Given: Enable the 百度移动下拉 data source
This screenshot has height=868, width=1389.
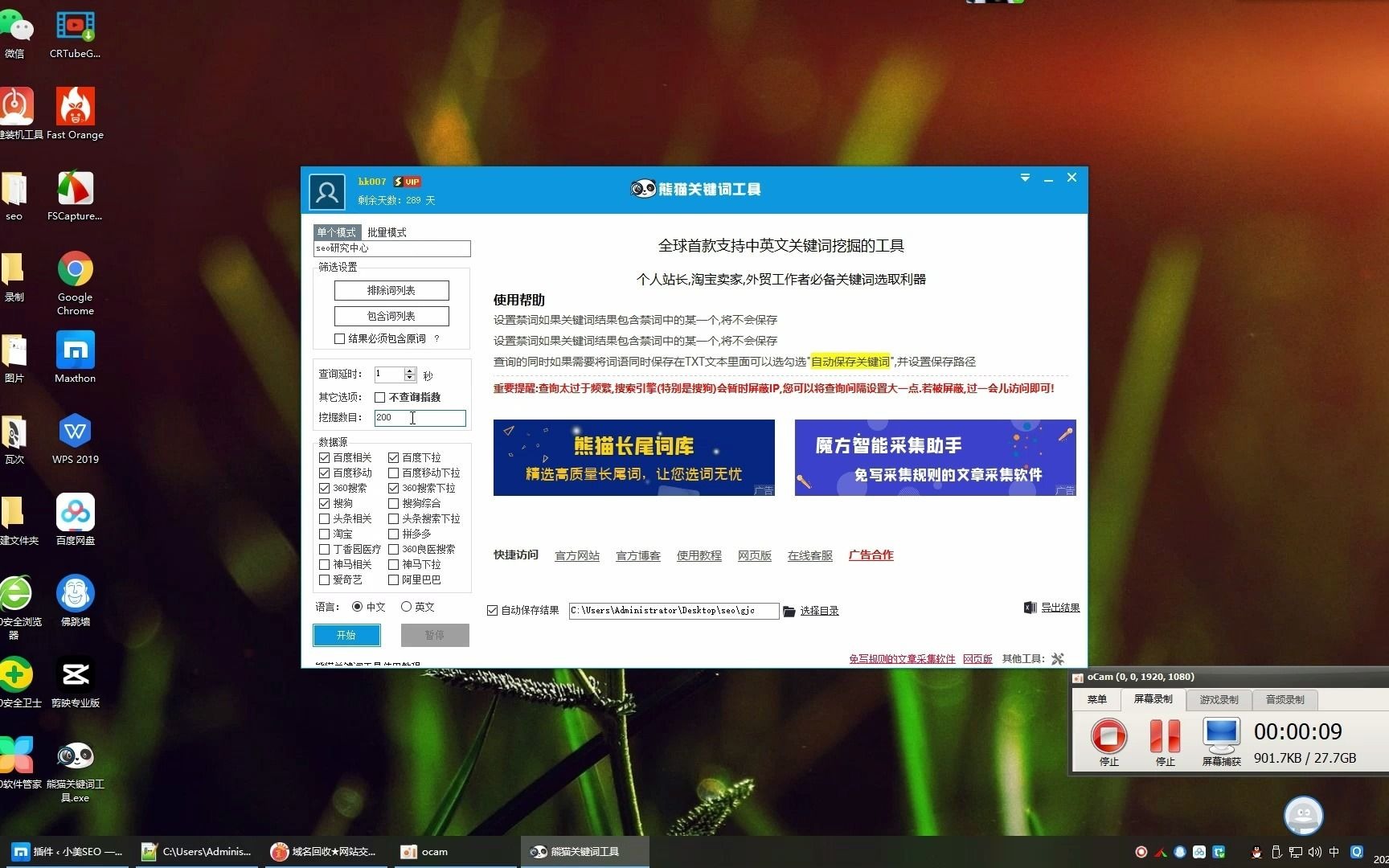Looking at the screenshot, I should pos(394,473).
